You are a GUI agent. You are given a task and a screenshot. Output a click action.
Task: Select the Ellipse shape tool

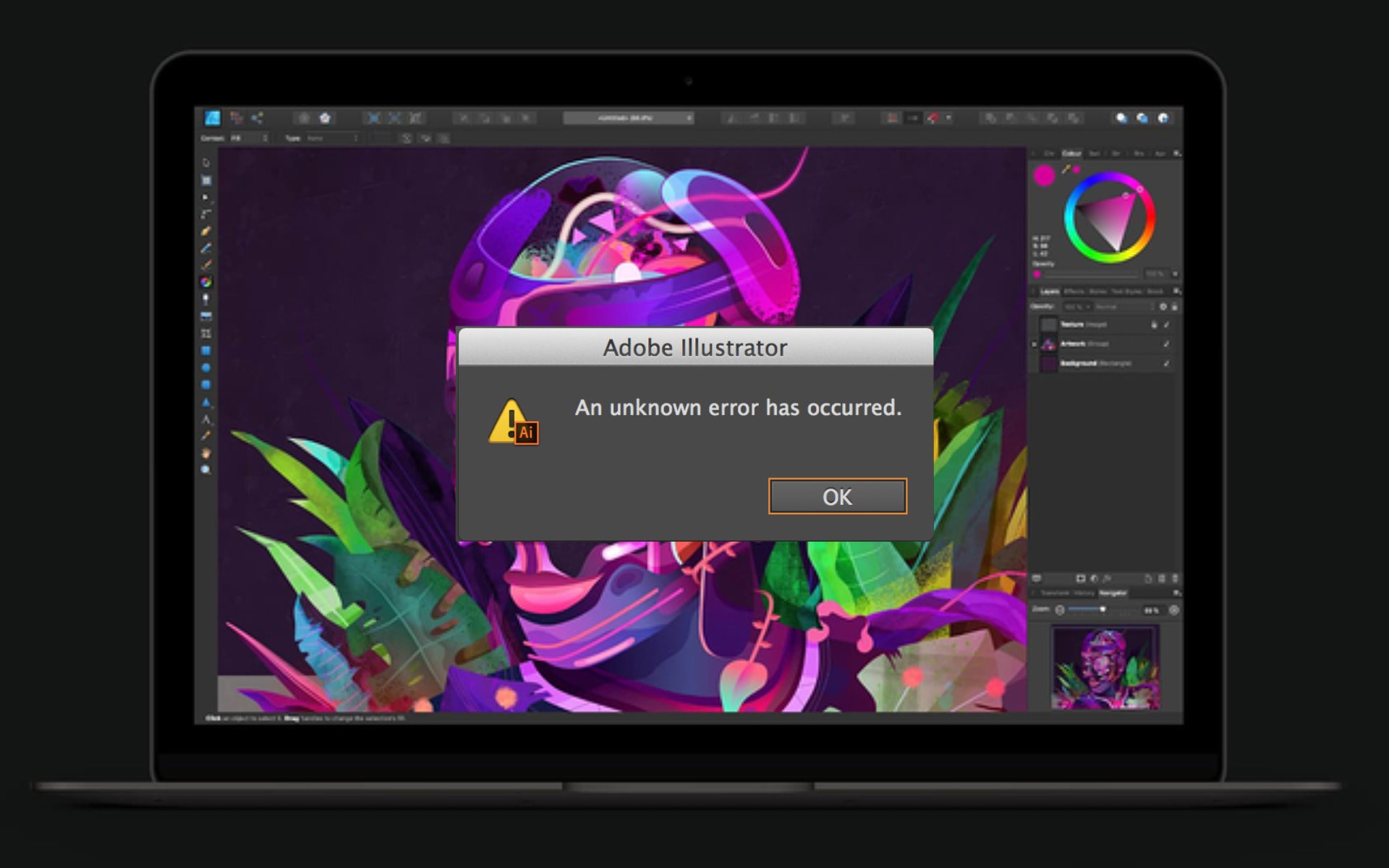[x=206, y=367]
